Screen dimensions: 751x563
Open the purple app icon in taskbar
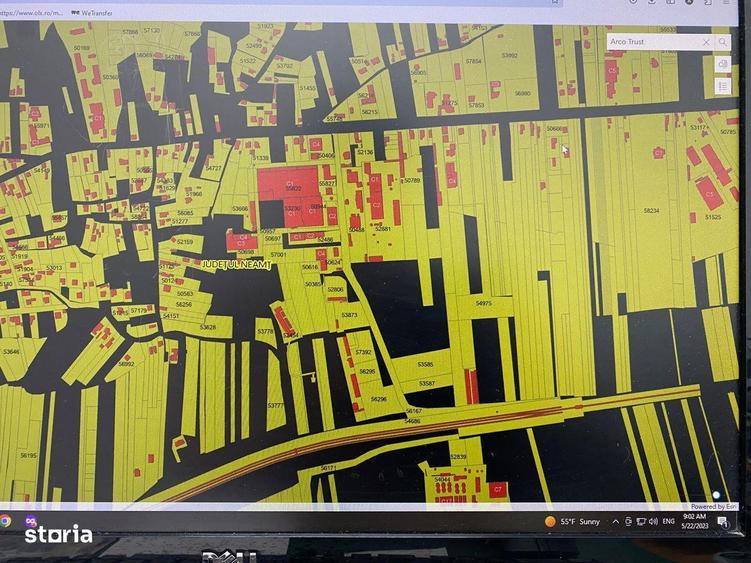pos(31,521)
